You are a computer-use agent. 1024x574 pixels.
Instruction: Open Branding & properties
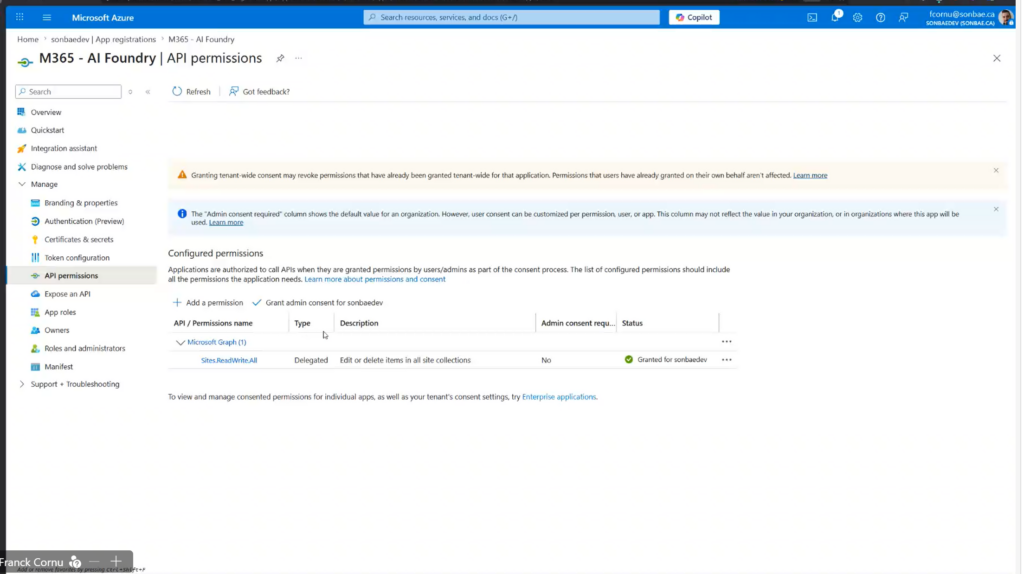80,203
